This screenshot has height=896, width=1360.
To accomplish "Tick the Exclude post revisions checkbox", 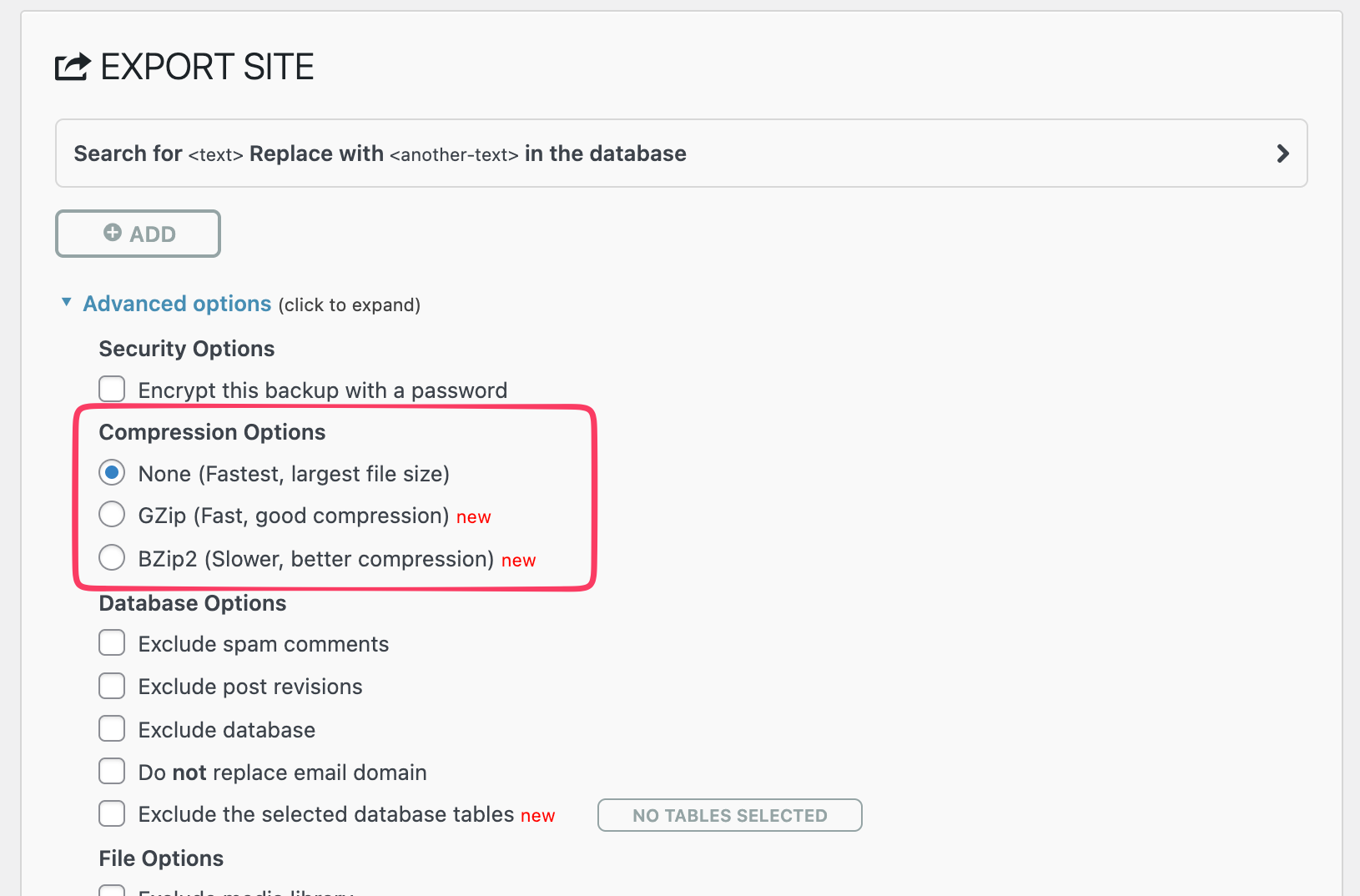I will tap(112, 686).
